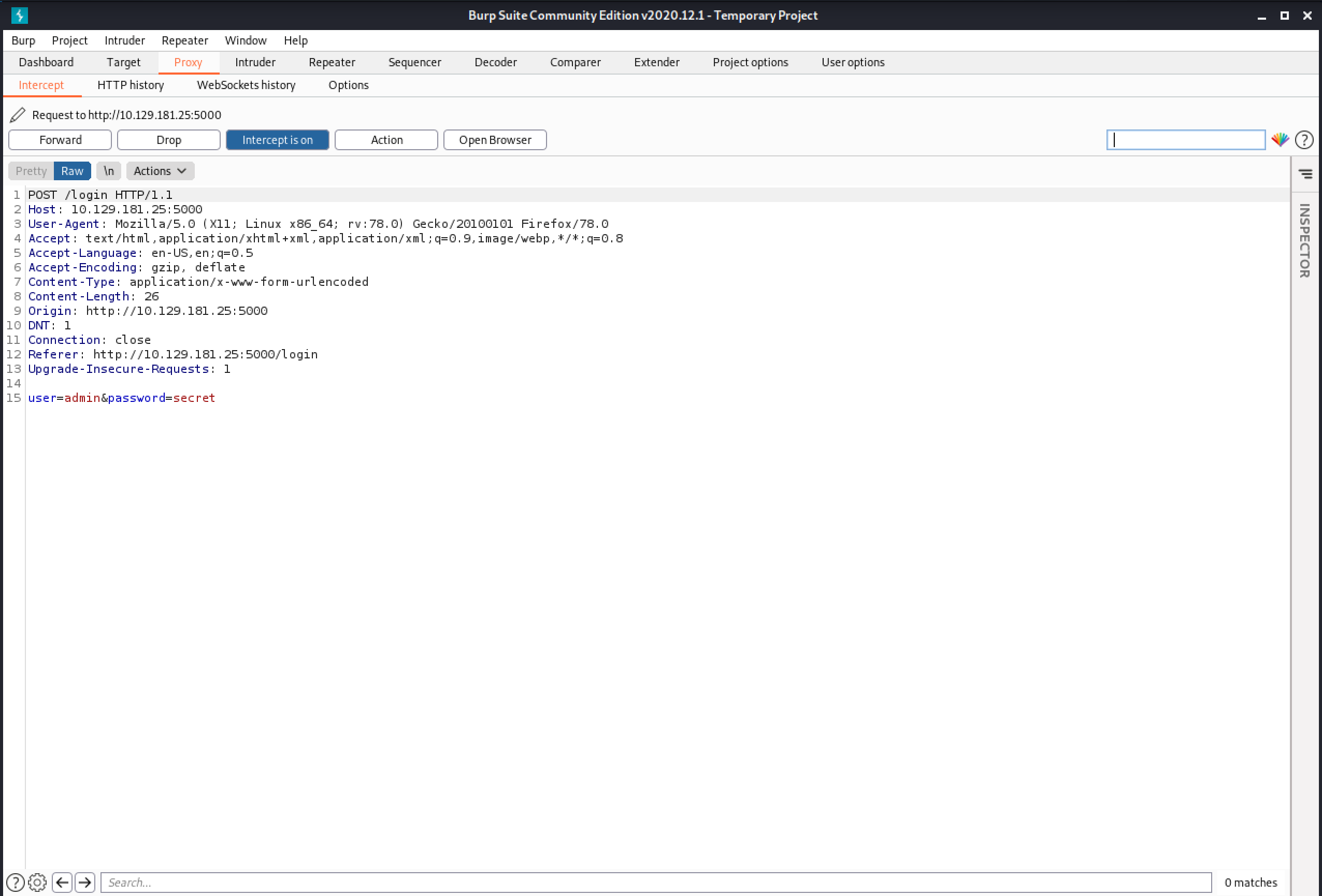Screen dimensions: 1322x896
Task: Open the WebSockets history sub-tab
Action: click(x=246, y=85)
